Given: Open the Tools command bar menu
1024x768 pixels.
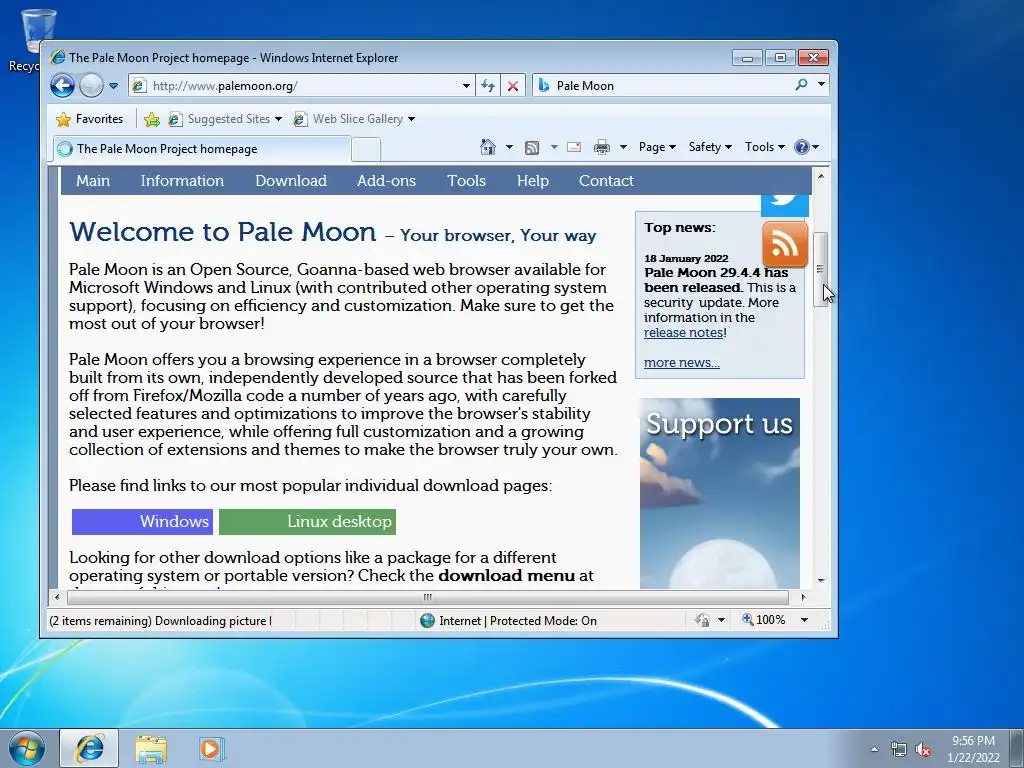Looking at the screenshot, I should coord(764,147).
